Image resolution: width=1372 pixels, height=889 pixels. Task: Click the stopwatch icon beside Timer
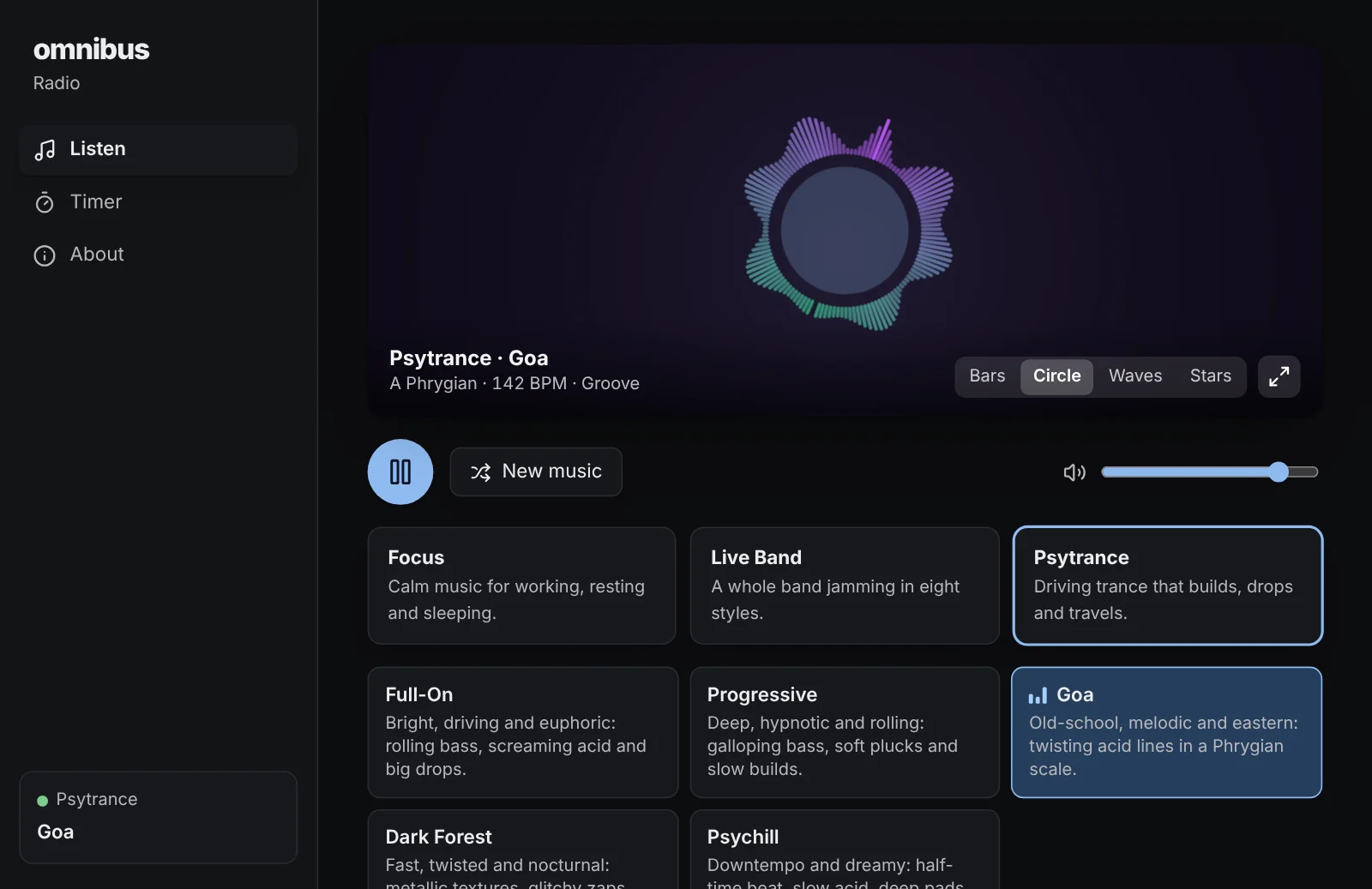click(45, 202)
